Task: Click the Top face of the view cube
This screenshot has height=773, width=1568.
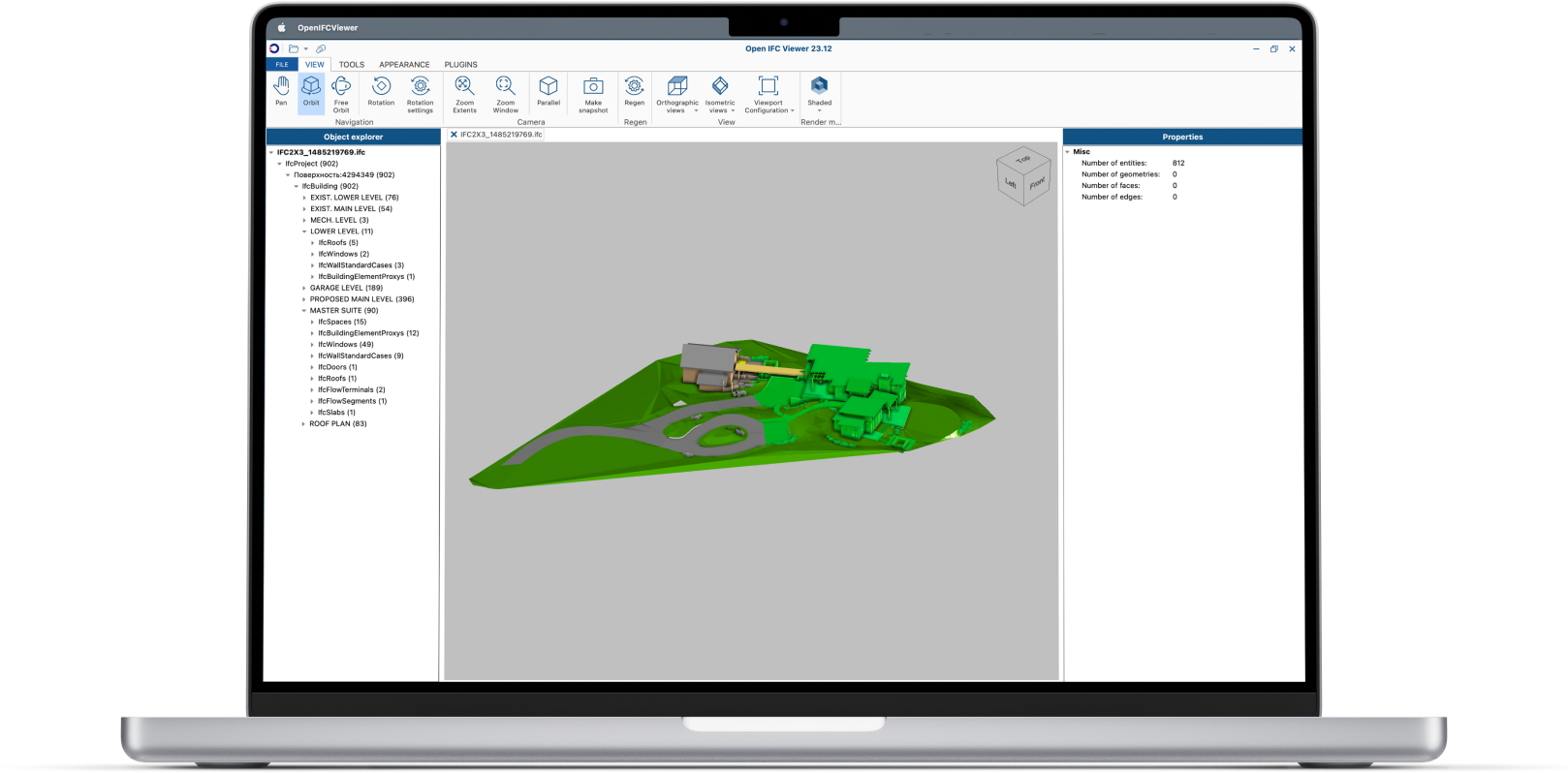Action: (x=1023, y=159)
